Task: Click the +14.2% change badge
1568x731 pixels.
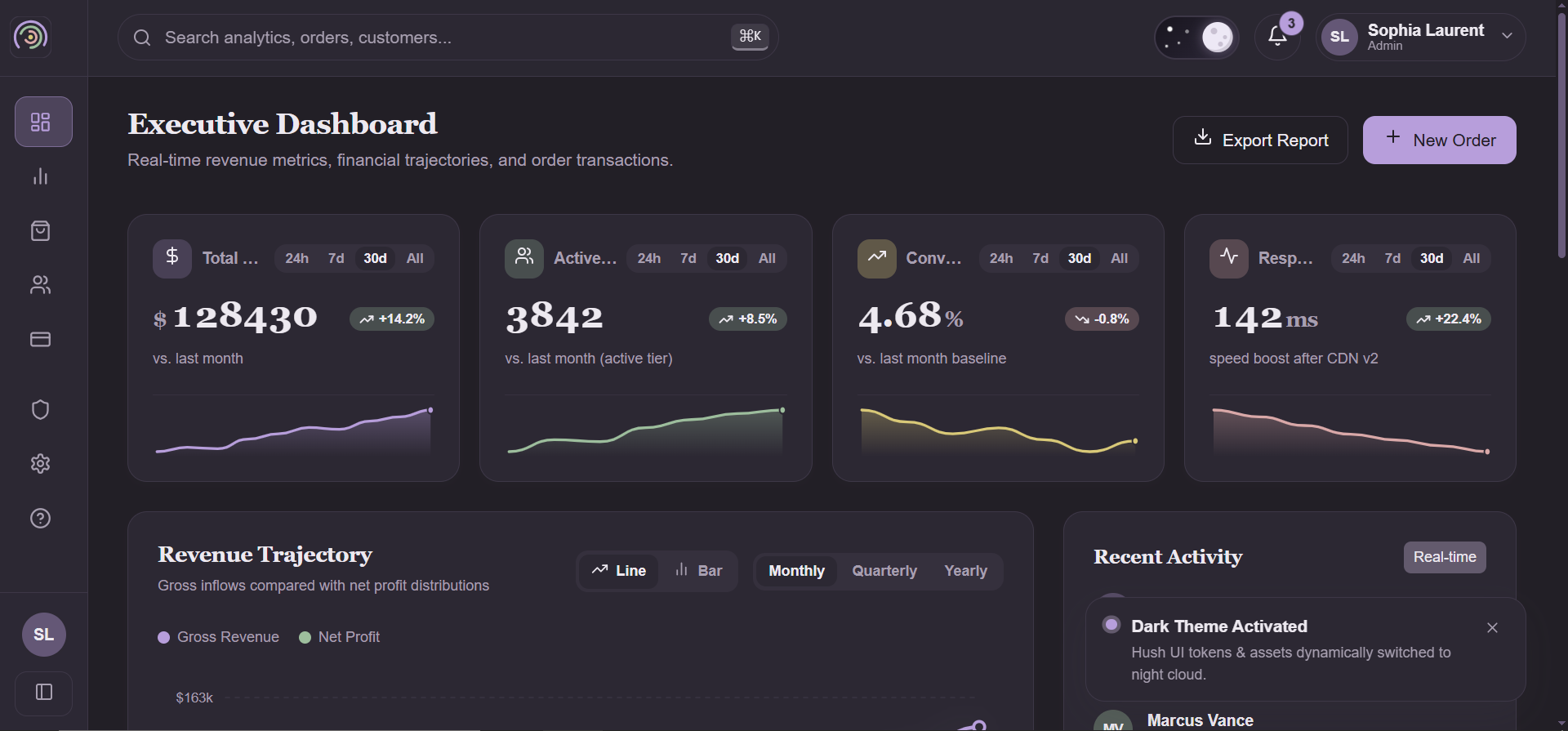Action: pos(392,319)
